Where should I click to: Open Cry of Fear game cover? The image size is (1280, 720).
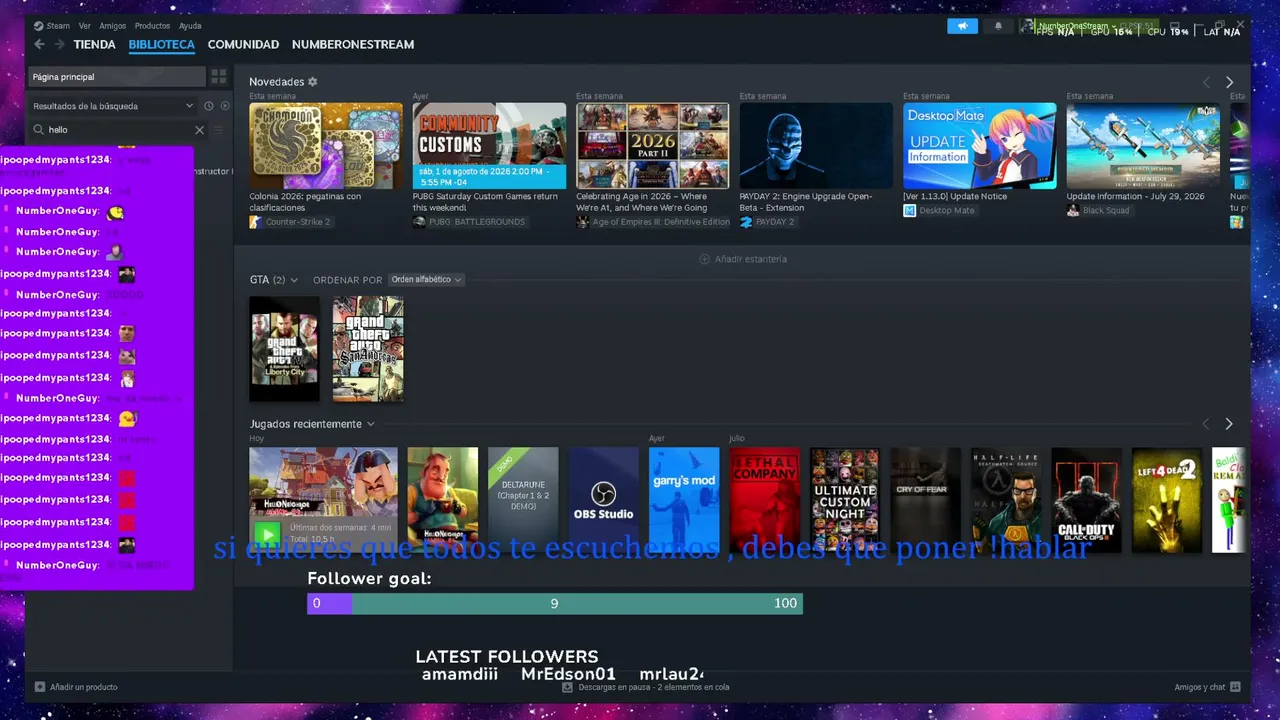926,500
